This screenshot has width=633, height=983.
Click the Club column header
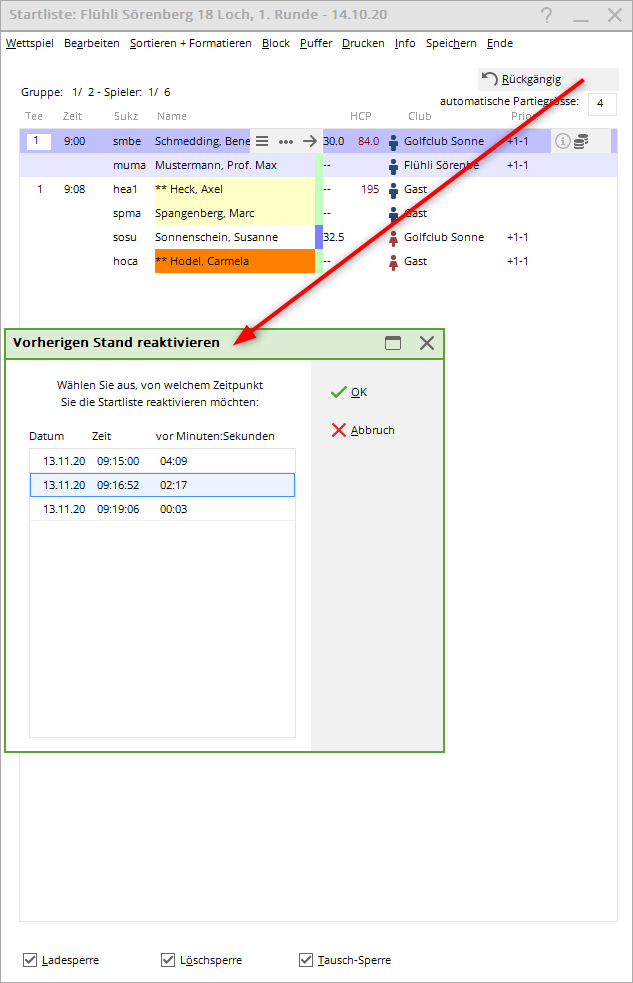(x=419, y=116)
